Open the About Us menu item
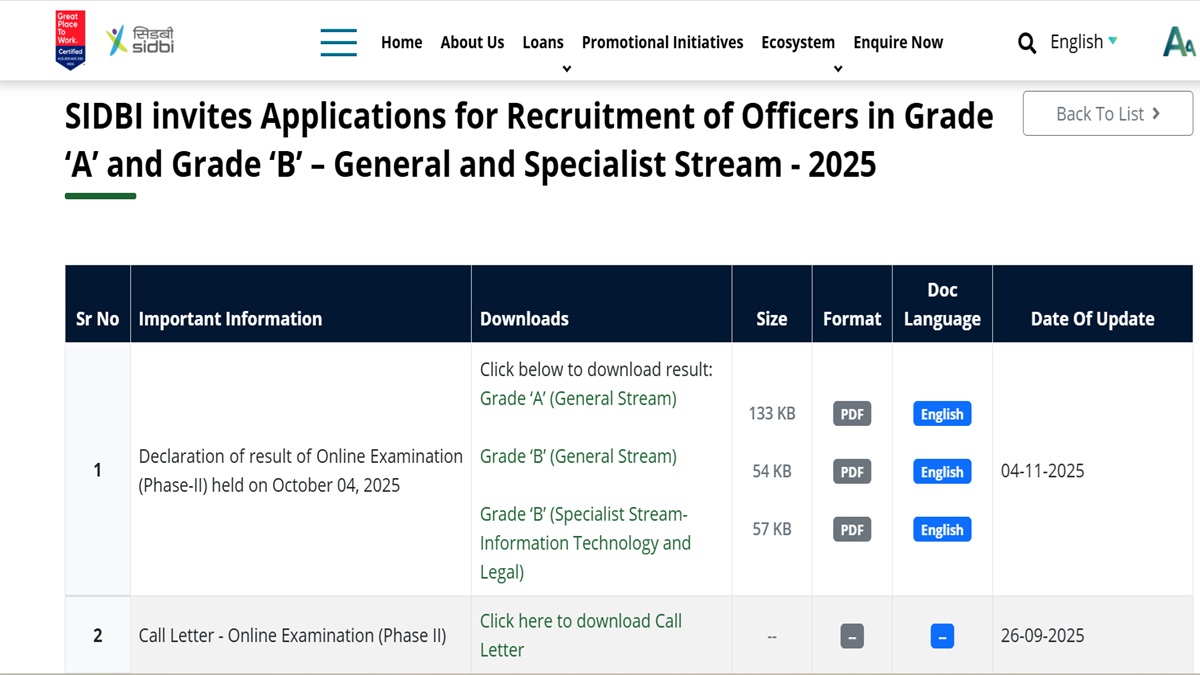Viewport: 1200px width, 675px height. point(472,42)
